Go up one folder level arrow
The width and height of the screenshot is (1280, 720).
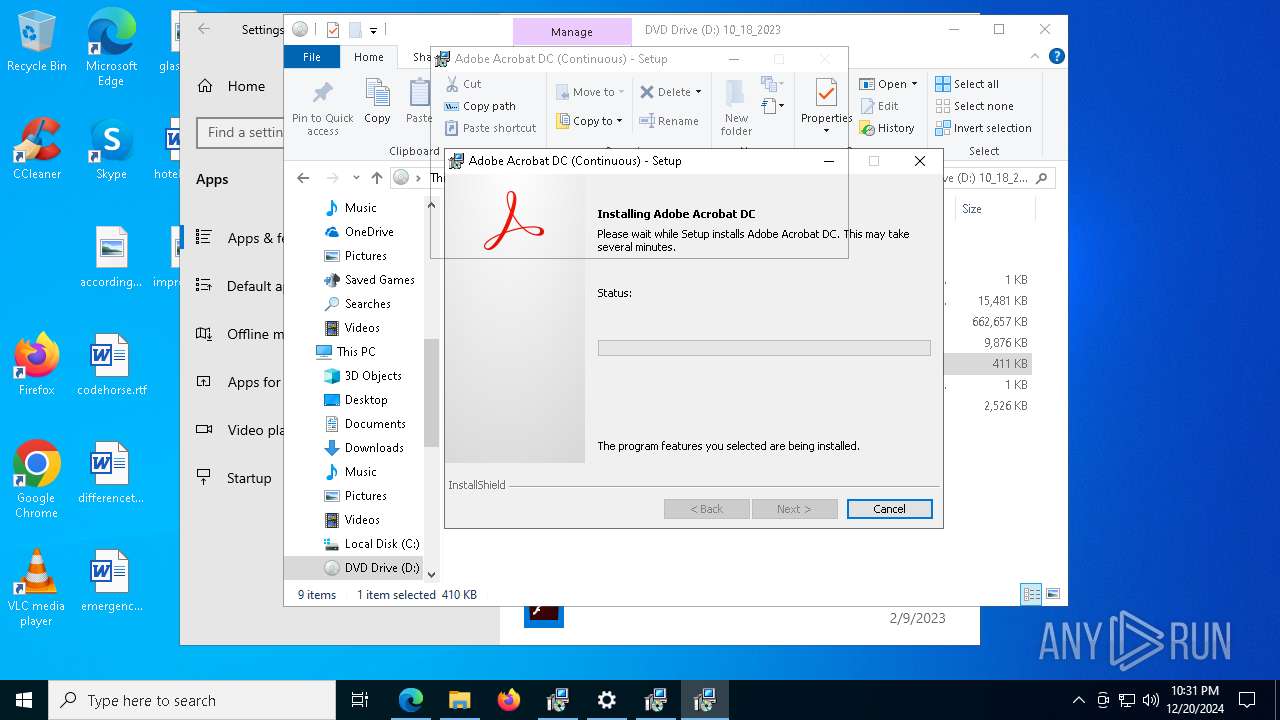[376, 178]
